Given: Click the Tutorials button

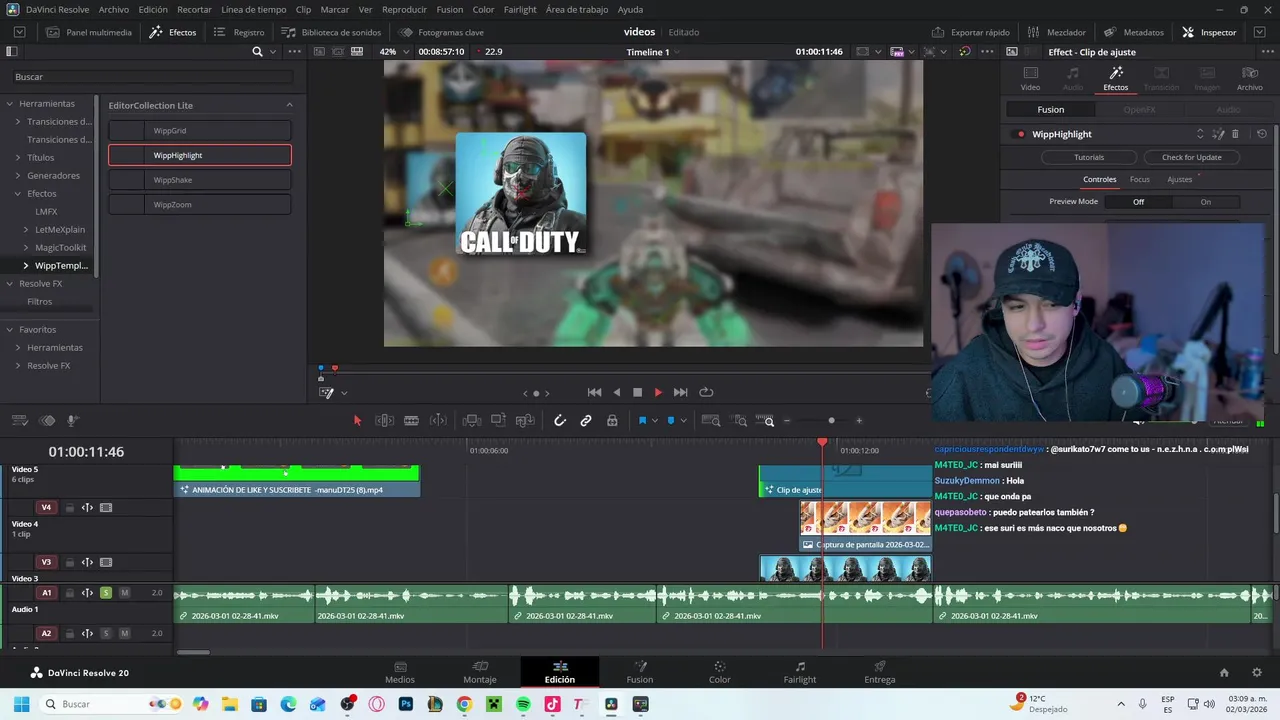Looking at the screenshot, I should coord(1089,157).
